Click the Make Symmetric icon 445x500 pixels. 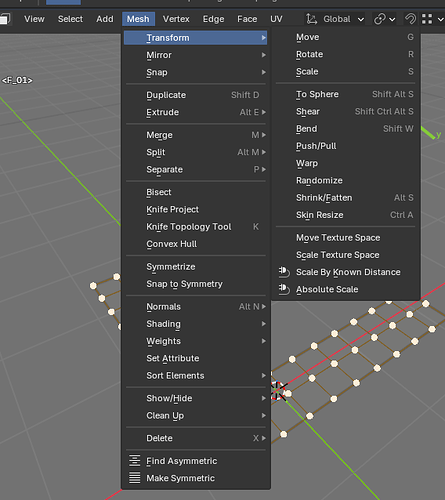click(x=135, y=478)
